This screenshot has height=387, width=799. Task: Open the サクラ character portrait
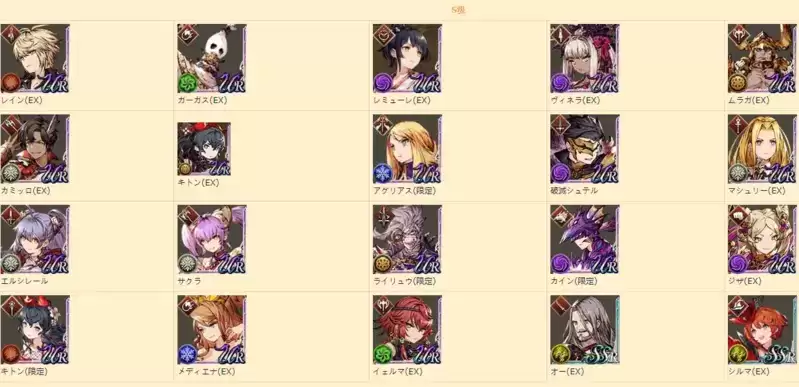coord(211,240)
